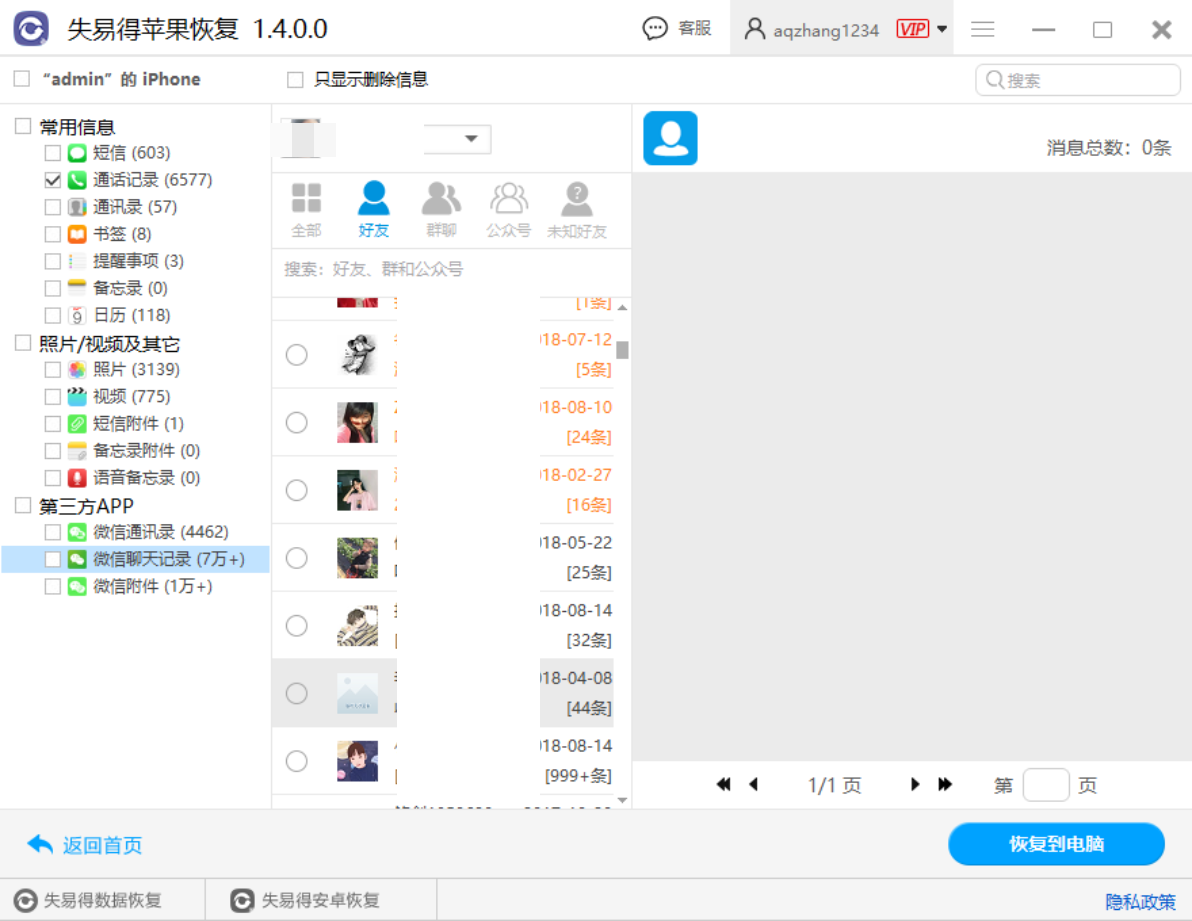Click the 短信附件 attachment icon

coord(77,423)
